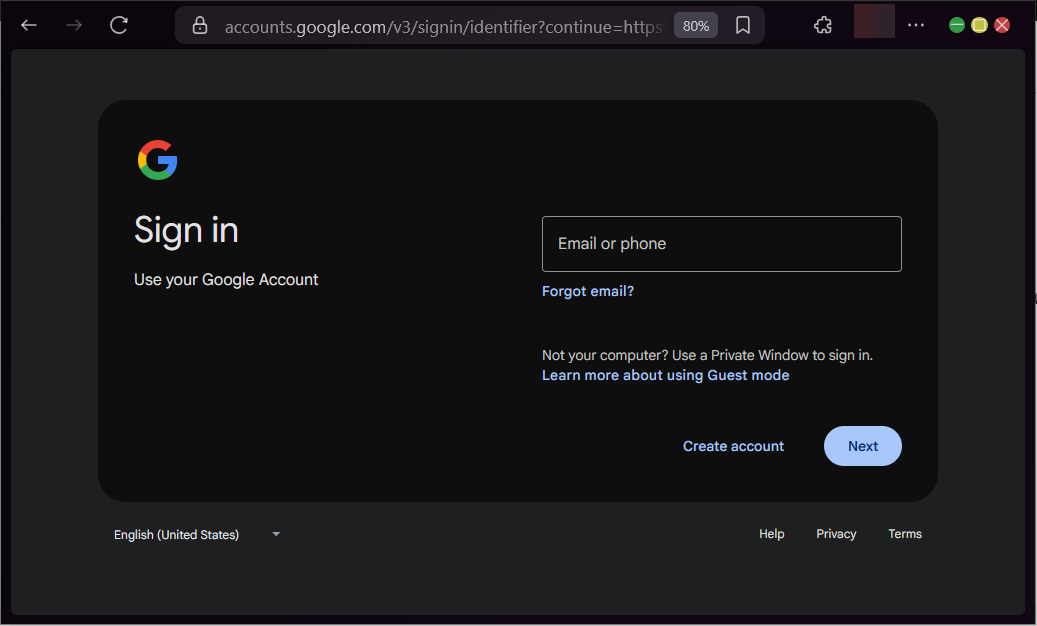Viewport: 1037px width, 626px height.
Task: Open the browser extensions puzzle icon
Action: [x=822, y=25]
